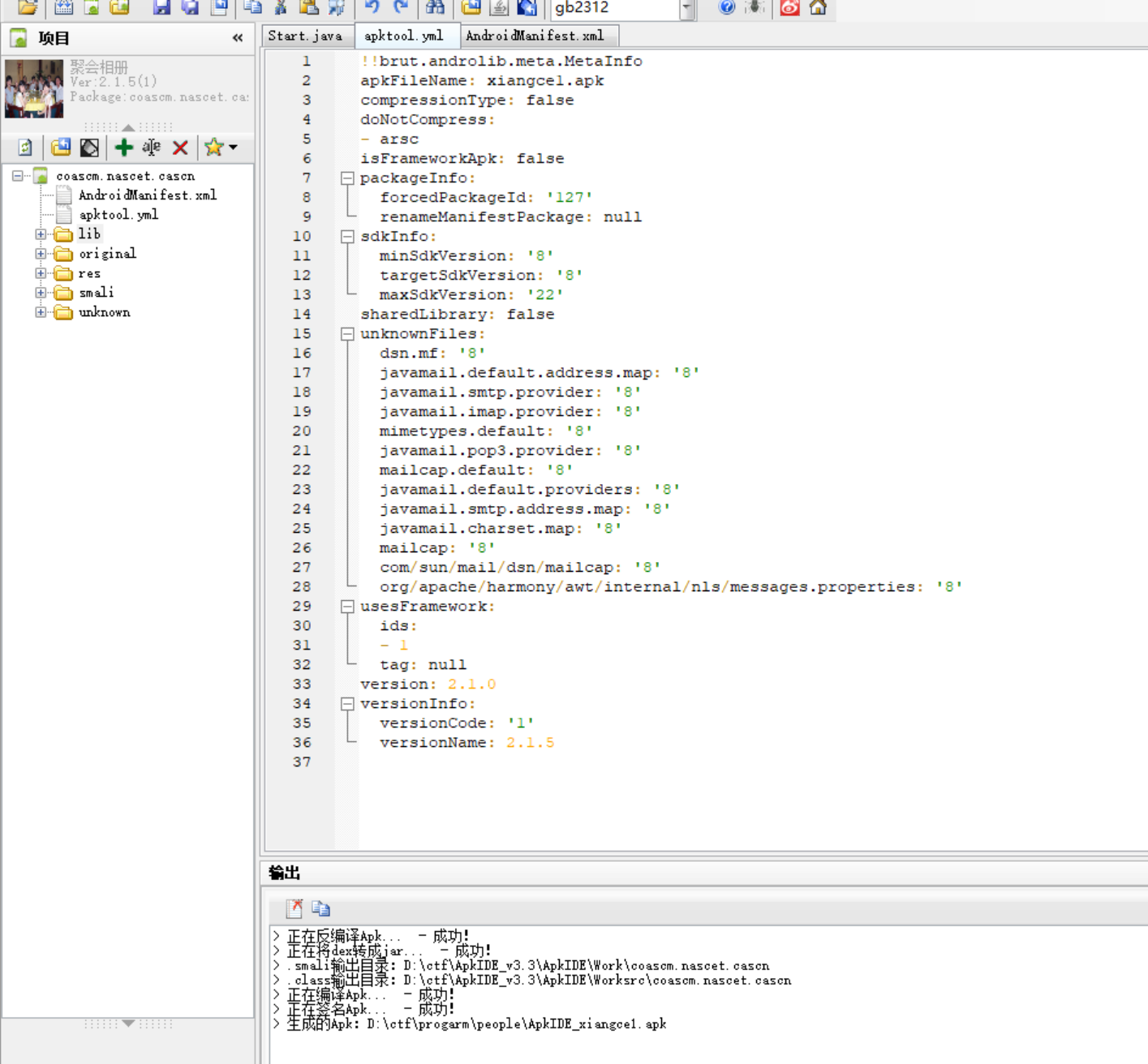Click the clear output icon
The image size is (1148, 1064).
294,908
